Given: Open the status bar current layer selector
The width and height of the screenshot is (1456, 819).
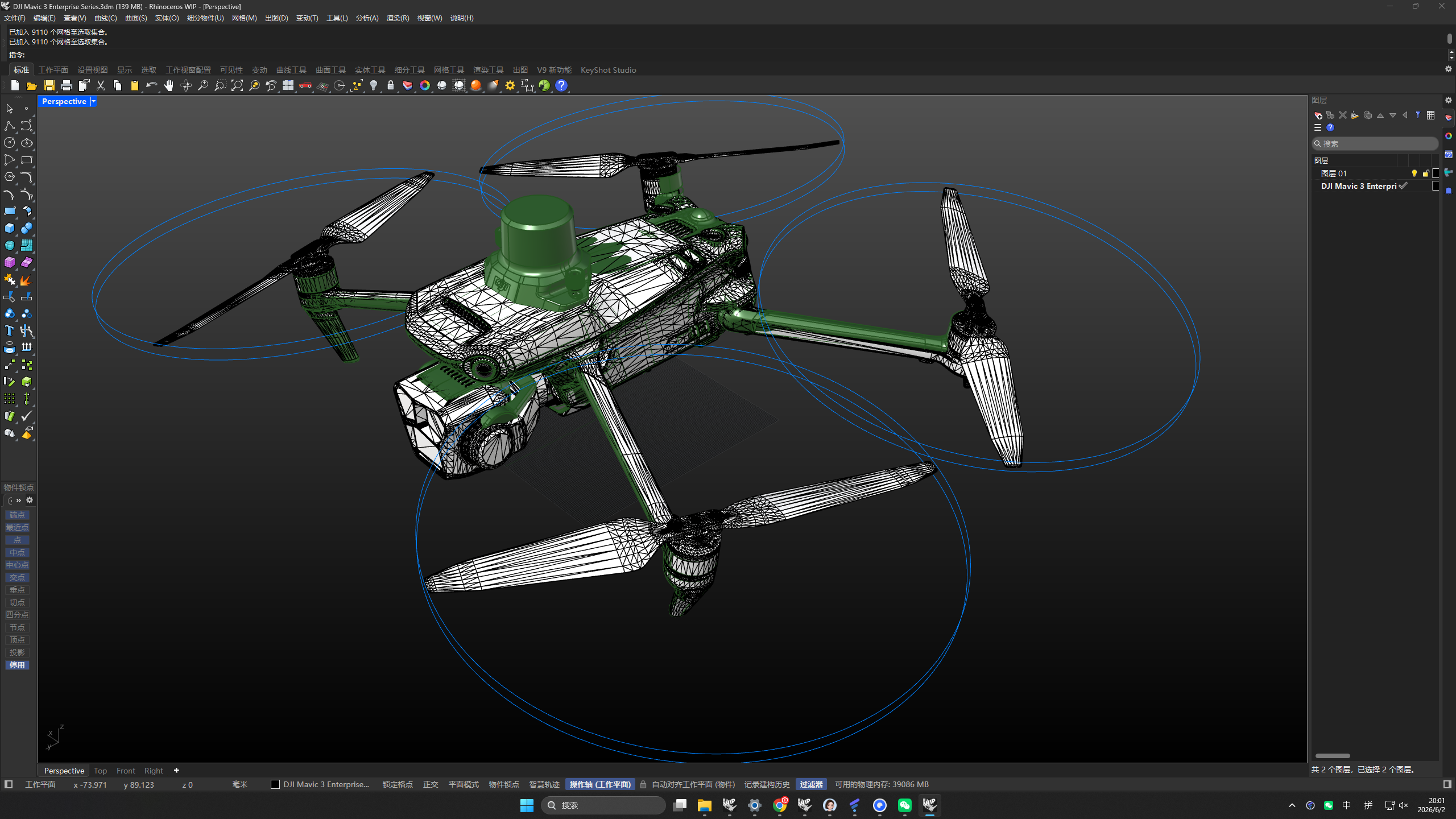Looking at the screenshot, I should click(x=321, y=784).
